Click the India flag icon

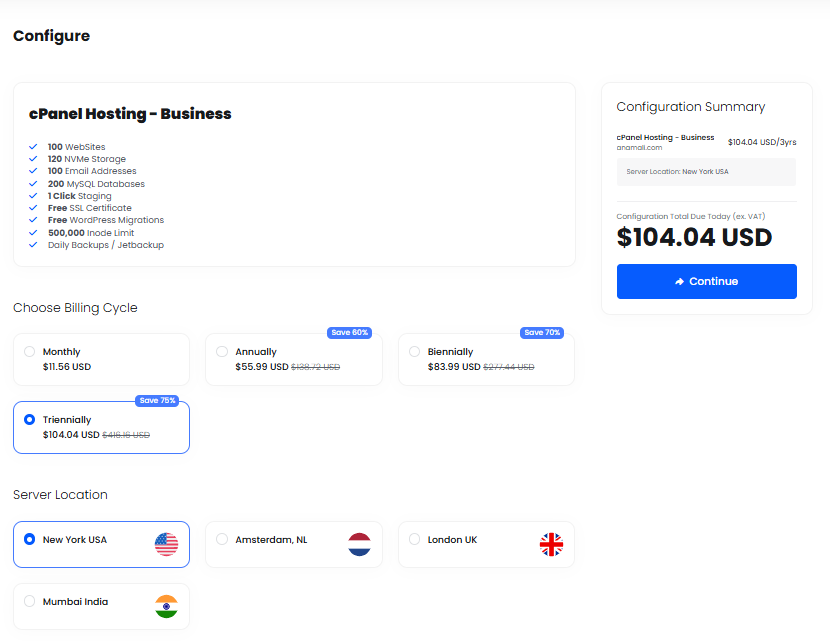166,607
